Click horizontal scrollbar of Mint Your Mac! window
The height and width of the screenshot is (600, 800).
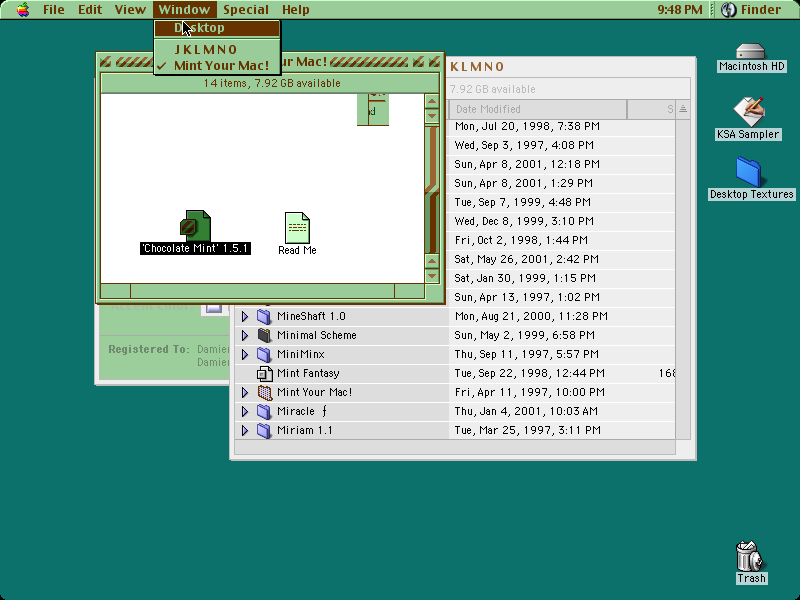262,291
